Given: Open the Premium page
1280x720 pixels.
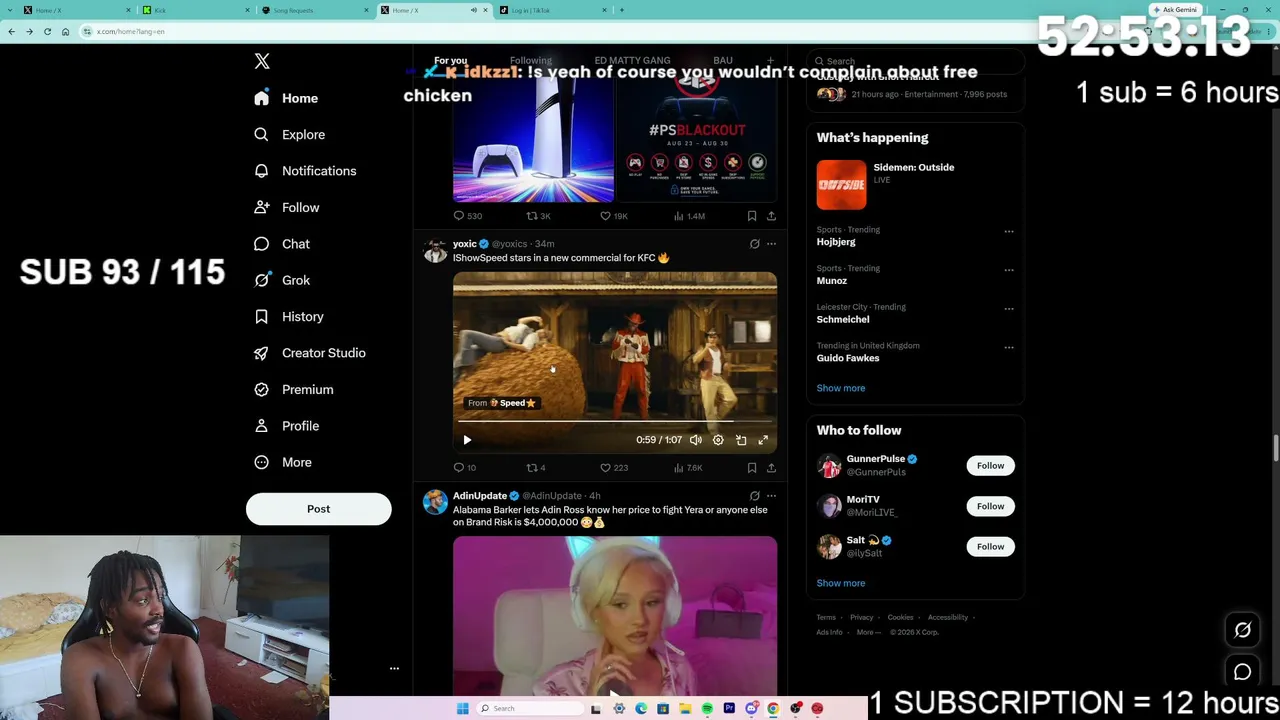Looking at the screenshot, I should click(x=293, y=389).
